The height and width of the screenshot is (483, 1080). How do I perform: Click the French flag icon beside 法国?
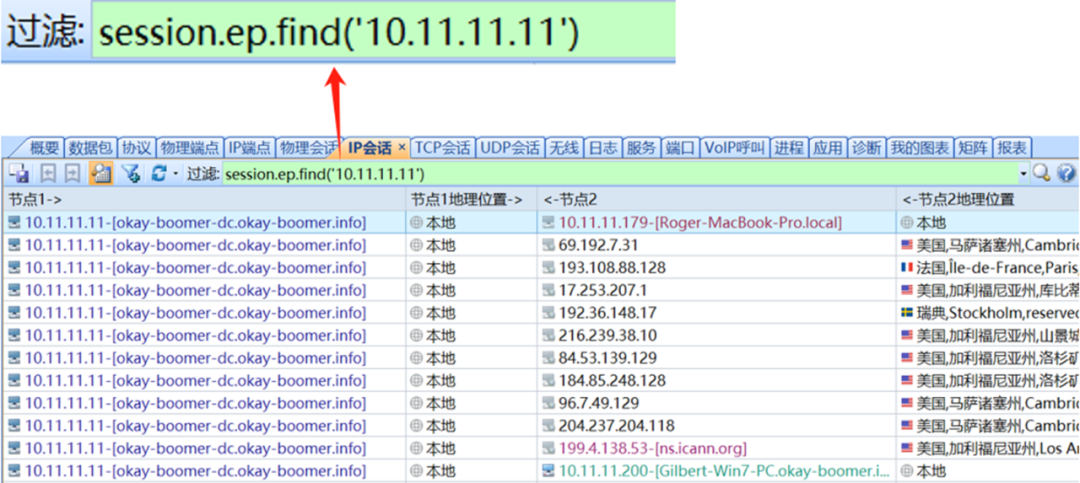[907, 267]
